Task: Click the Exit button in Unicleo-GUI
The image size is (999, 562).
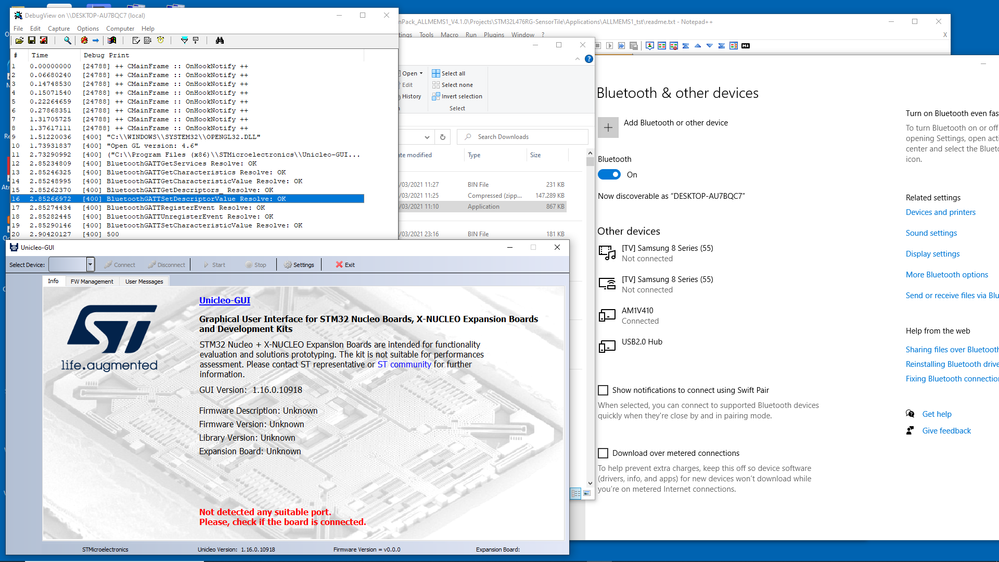Action: point(345,264)
